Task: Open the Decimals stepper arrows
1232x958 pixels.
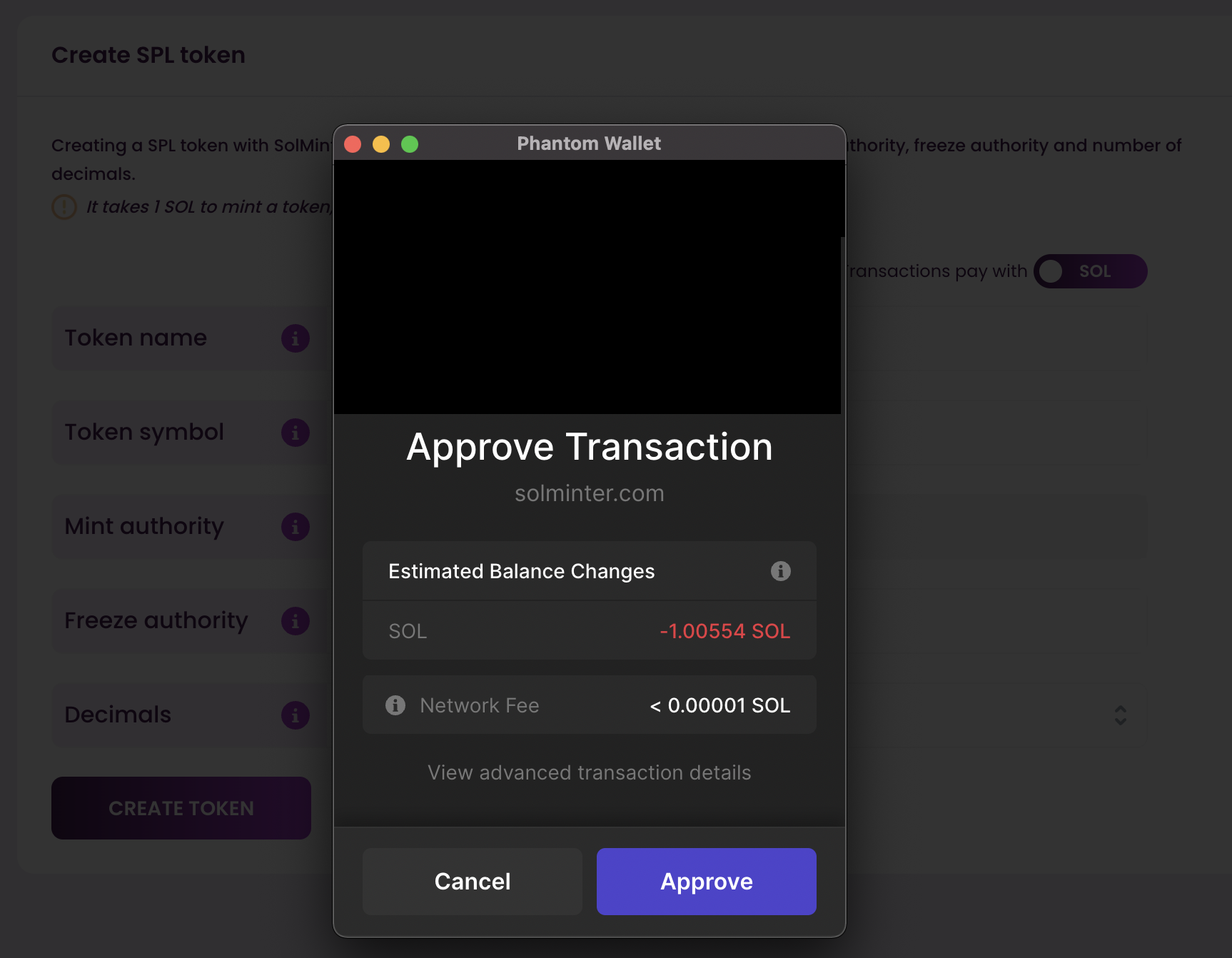Action: pos(1121,715)
